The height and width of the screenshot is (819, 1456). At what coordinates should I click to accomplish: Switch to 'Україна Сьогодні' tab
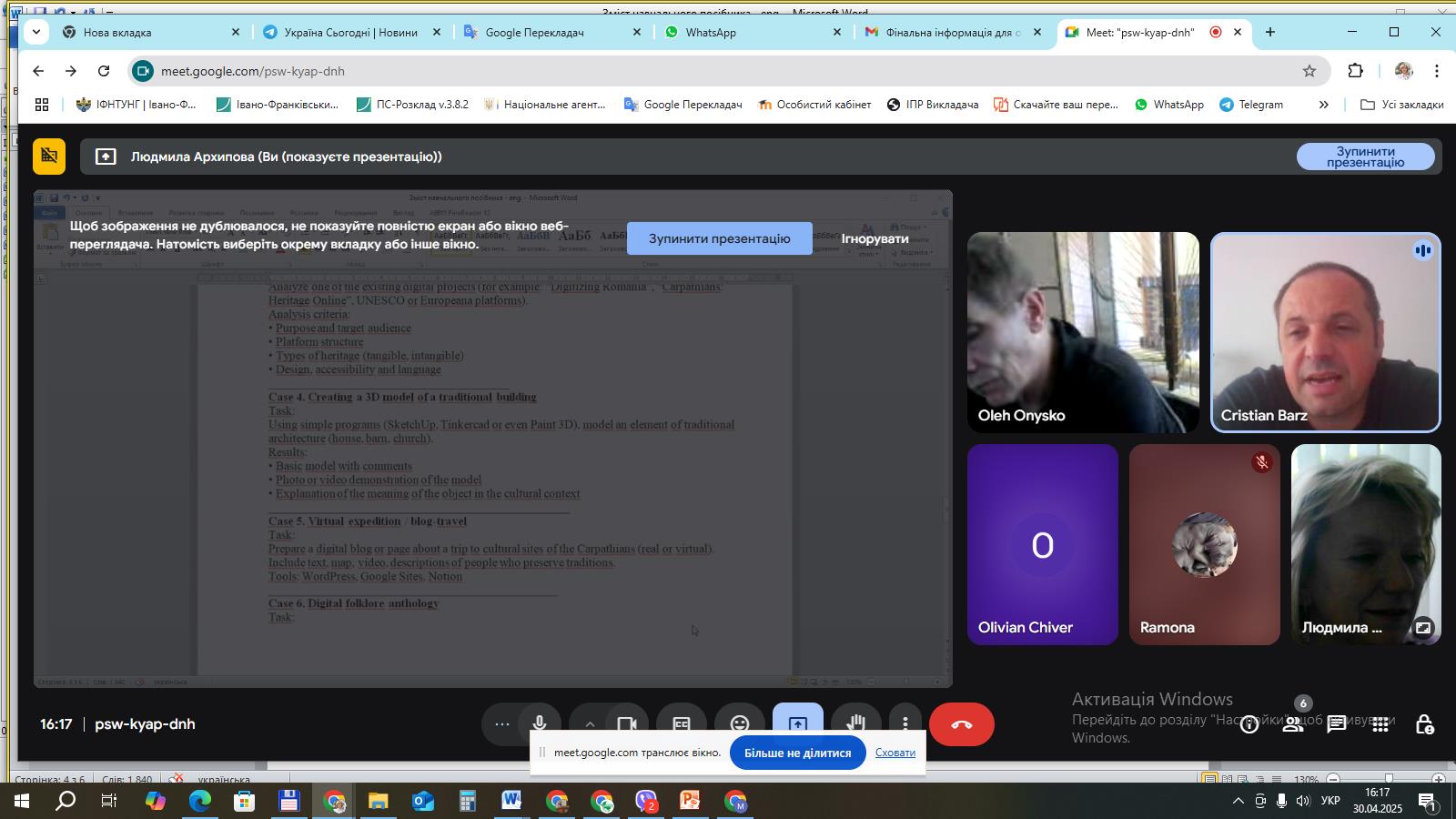point(350,32)
